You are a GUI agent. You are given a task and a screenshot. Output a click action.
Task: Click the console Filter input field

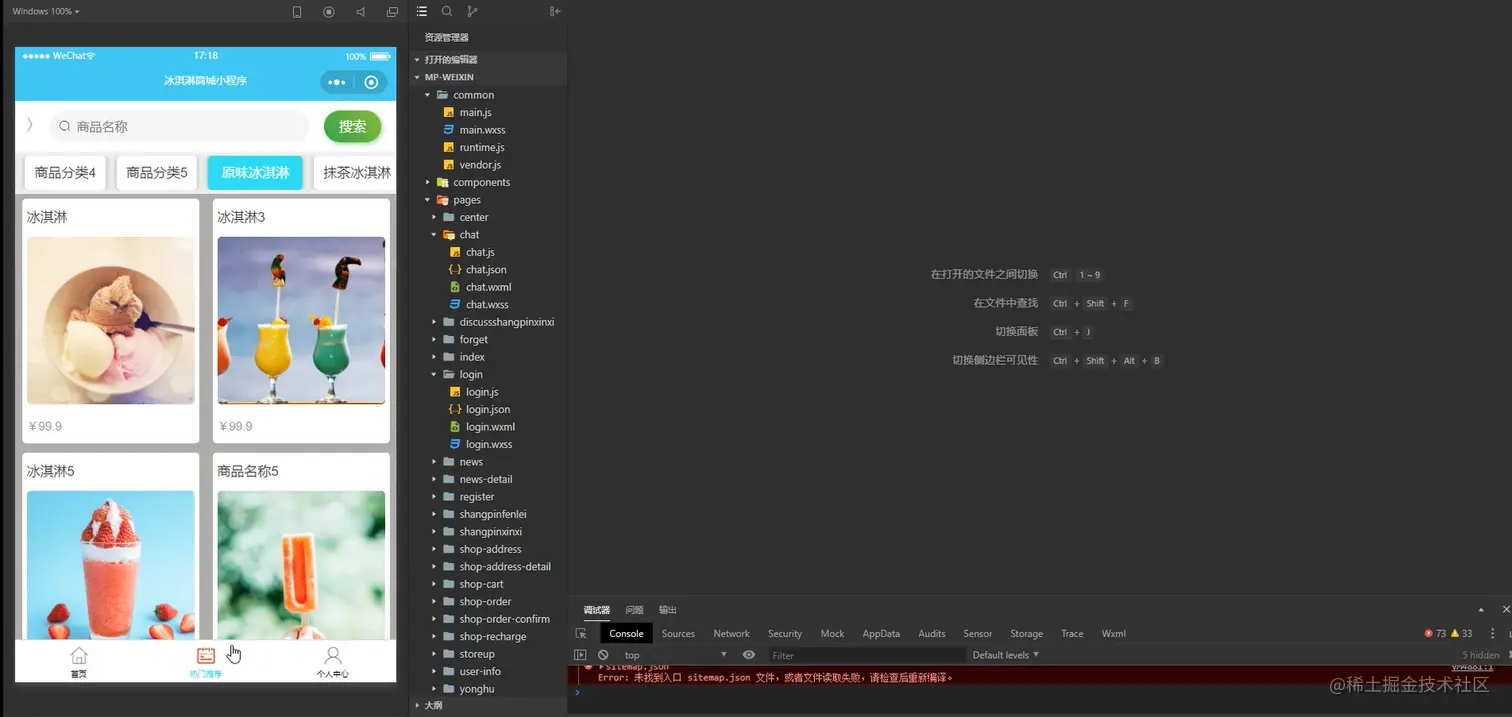tap(867, 655)
